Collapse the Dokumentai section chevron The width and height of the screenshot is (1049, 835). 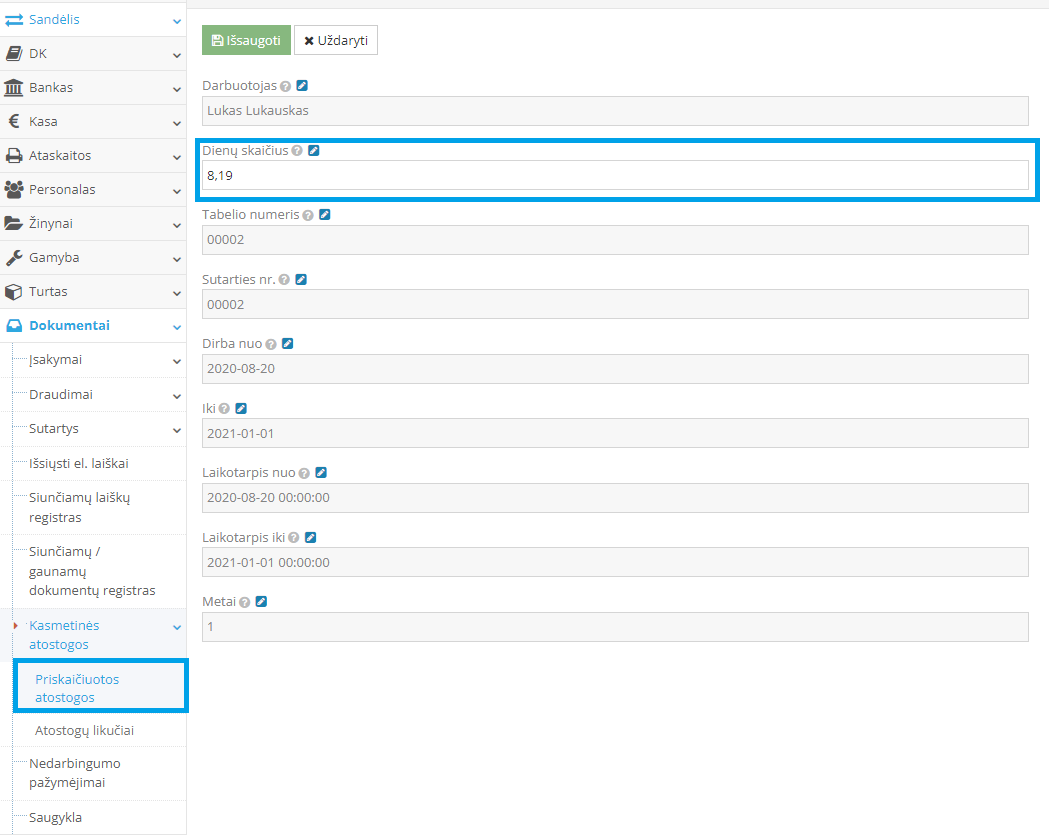click(177, 326)
